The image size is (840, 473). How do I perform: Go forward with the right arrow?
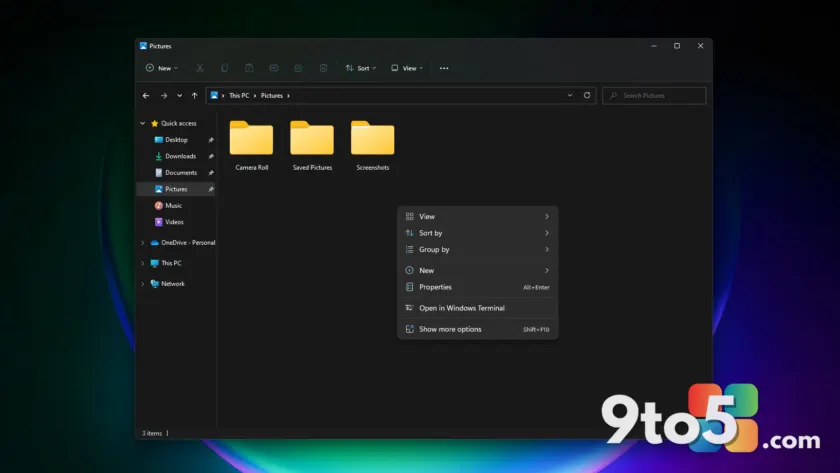point(164,95)
